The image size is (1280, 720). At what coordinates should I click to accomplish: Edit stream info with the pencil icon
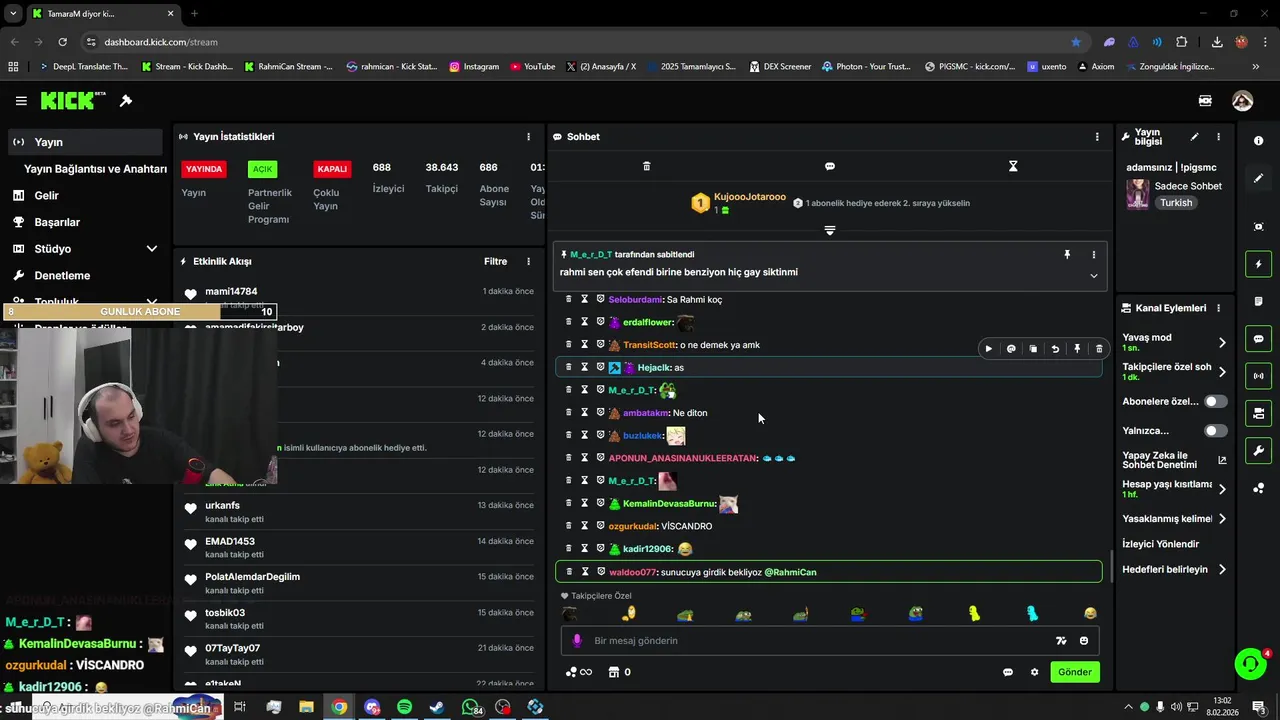click(x=1194, y=137)
